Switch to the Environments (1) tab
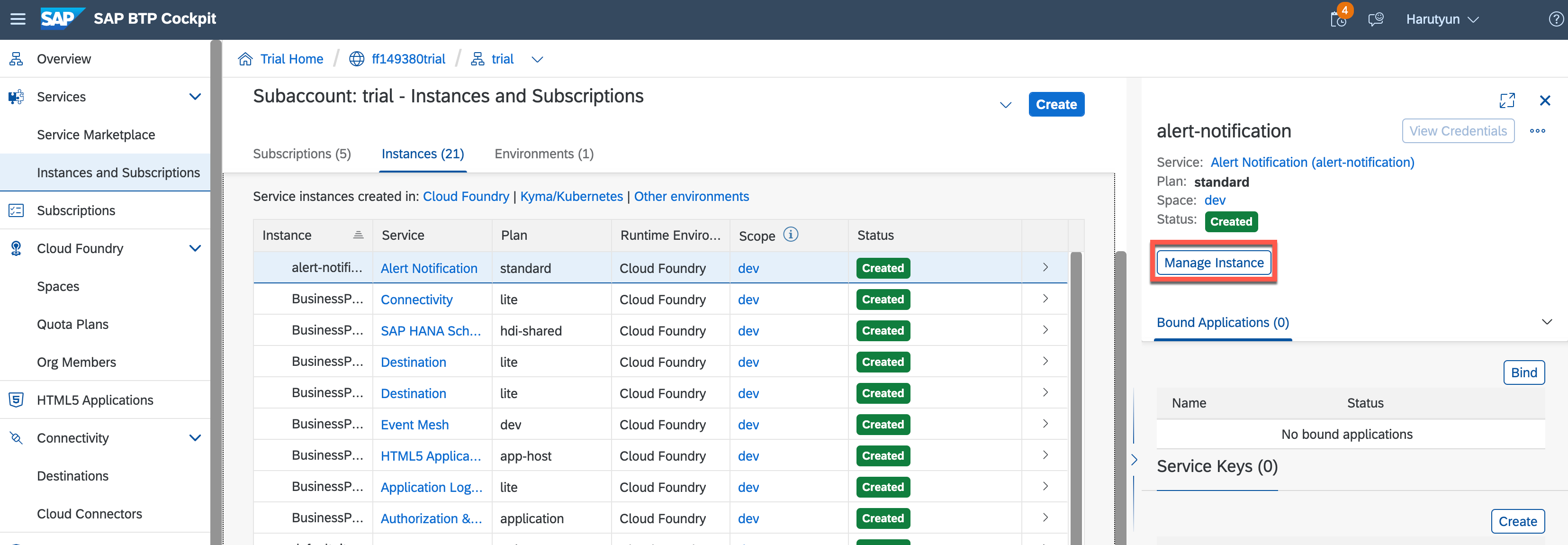1568x545 pixels. 543,154
